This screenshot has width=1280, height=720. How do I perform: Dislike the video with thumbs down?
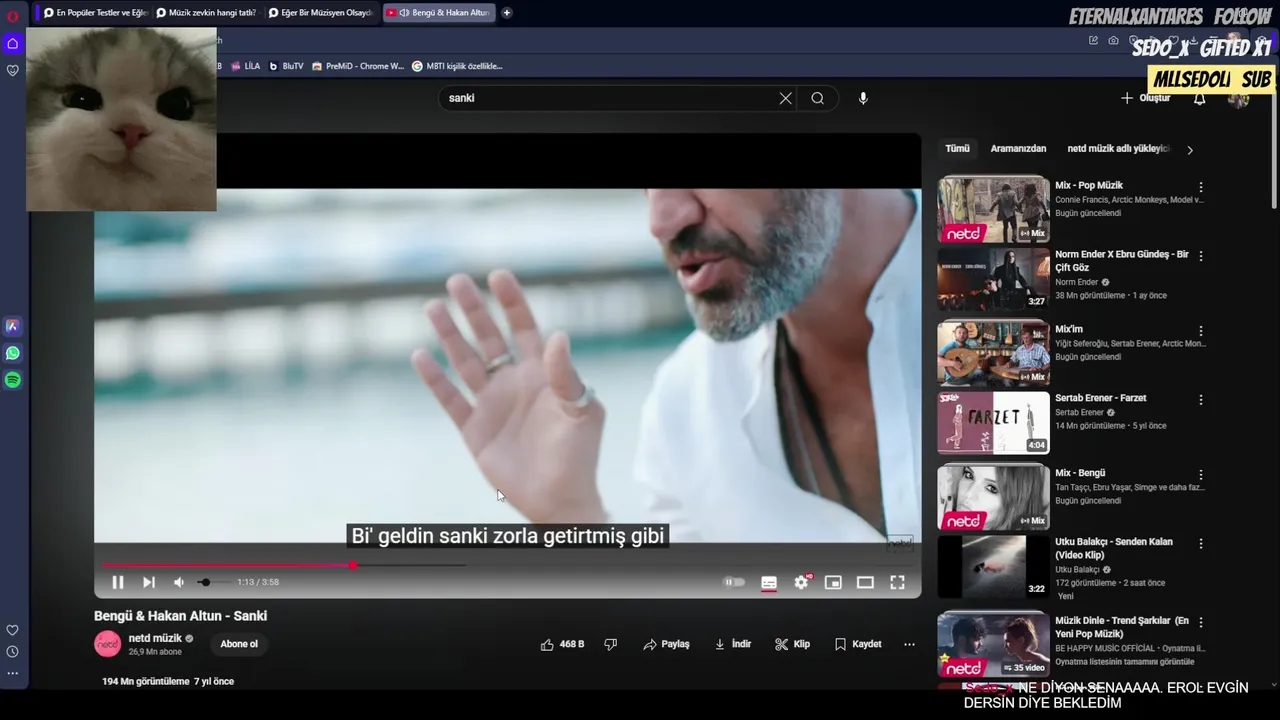tap(611, 644)
